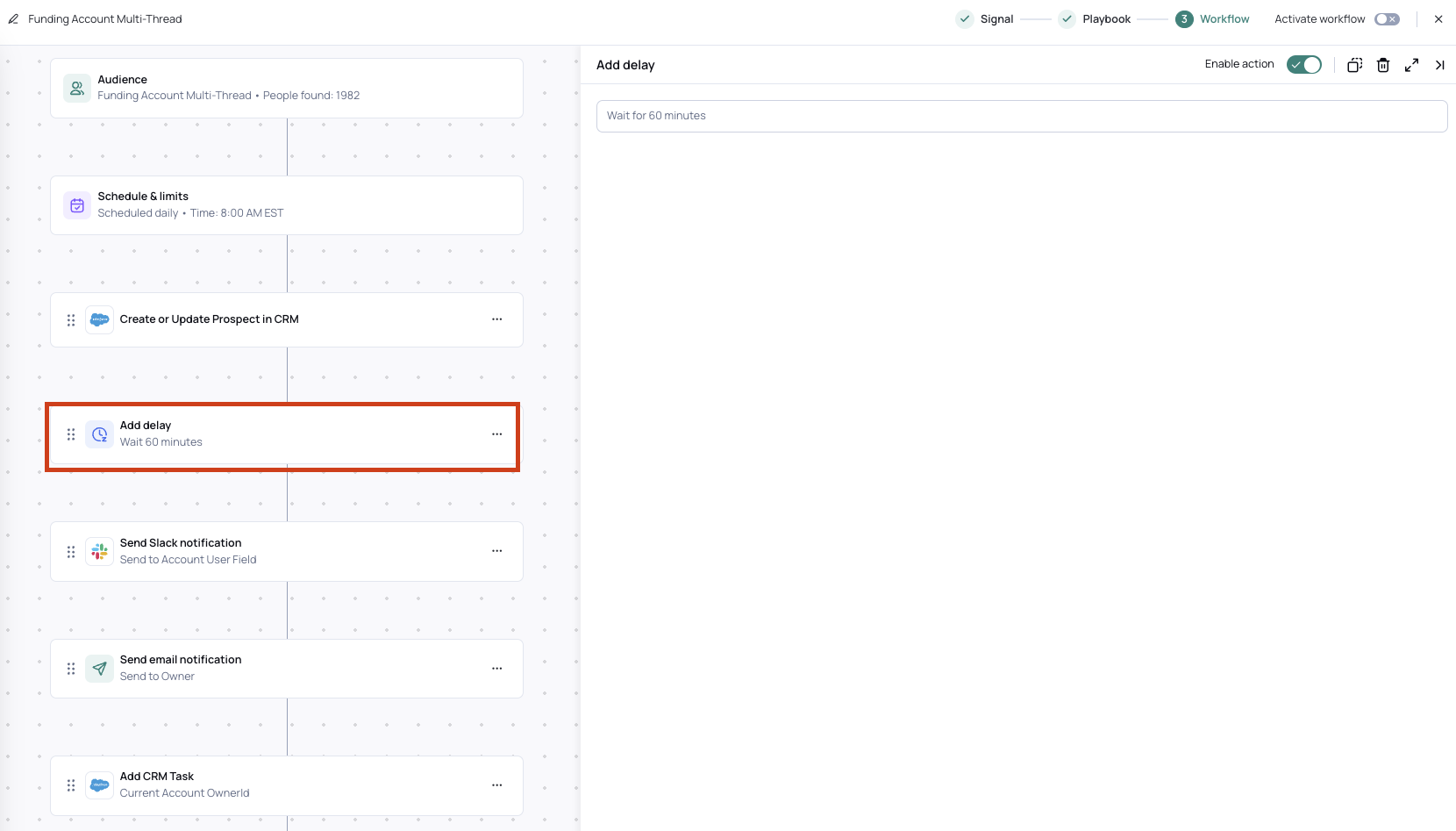Collapse the side panel with arrow-bar icon

tap(1439, 65)
